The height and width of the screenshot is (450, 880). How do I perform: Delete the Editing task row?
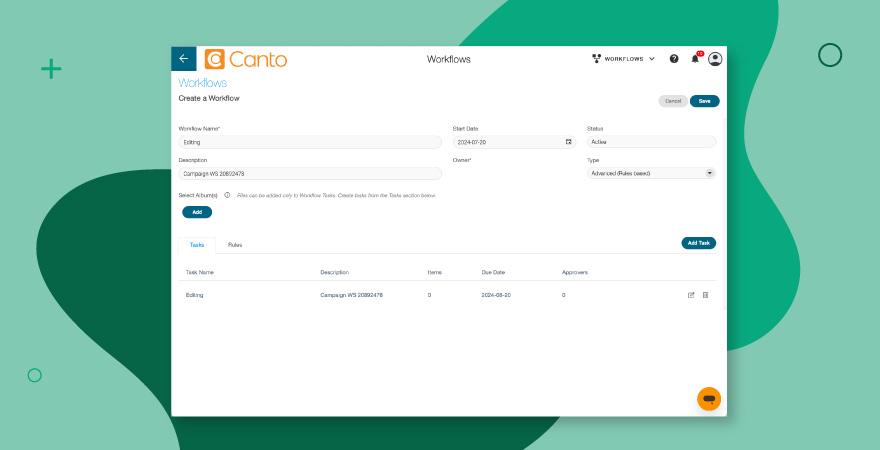pos(705,295)
